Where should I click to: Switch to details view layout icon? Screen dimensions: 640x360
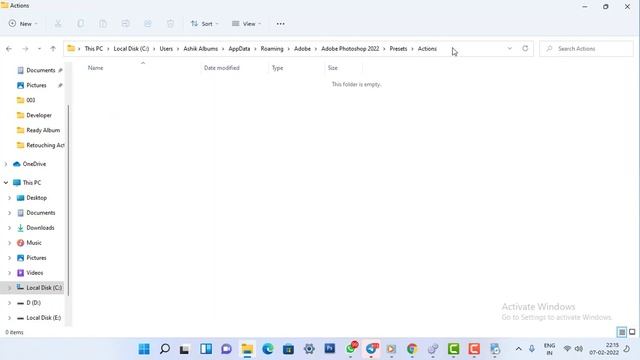coord(622,332)
